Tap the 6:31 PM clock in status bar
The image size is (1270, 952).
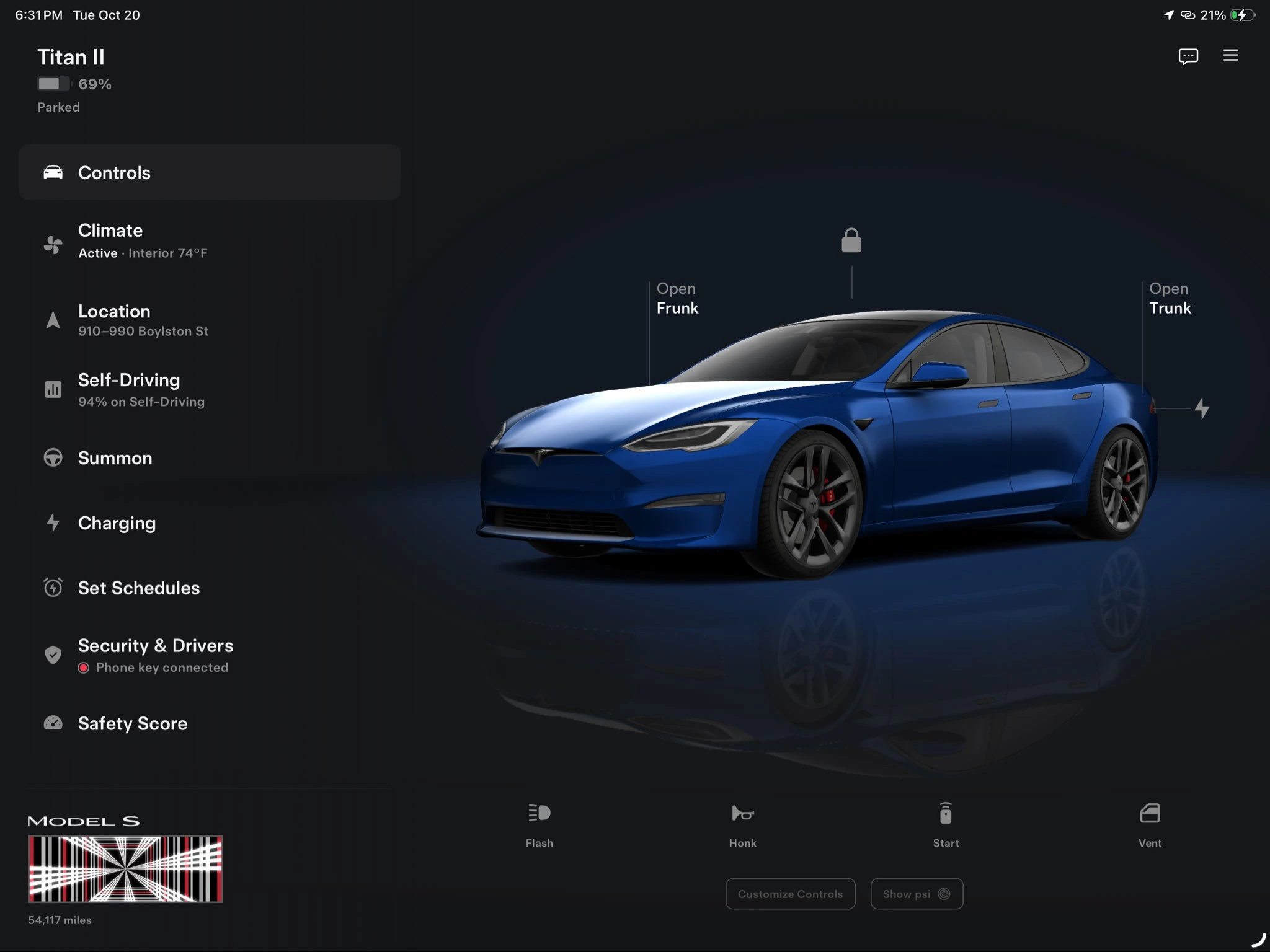click(x=38, y=15)
